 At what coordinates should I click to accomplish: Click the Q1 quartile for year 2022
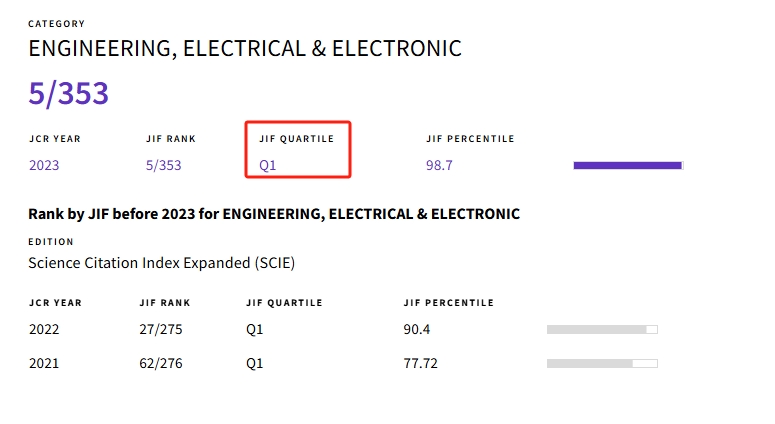coord(255,329)
